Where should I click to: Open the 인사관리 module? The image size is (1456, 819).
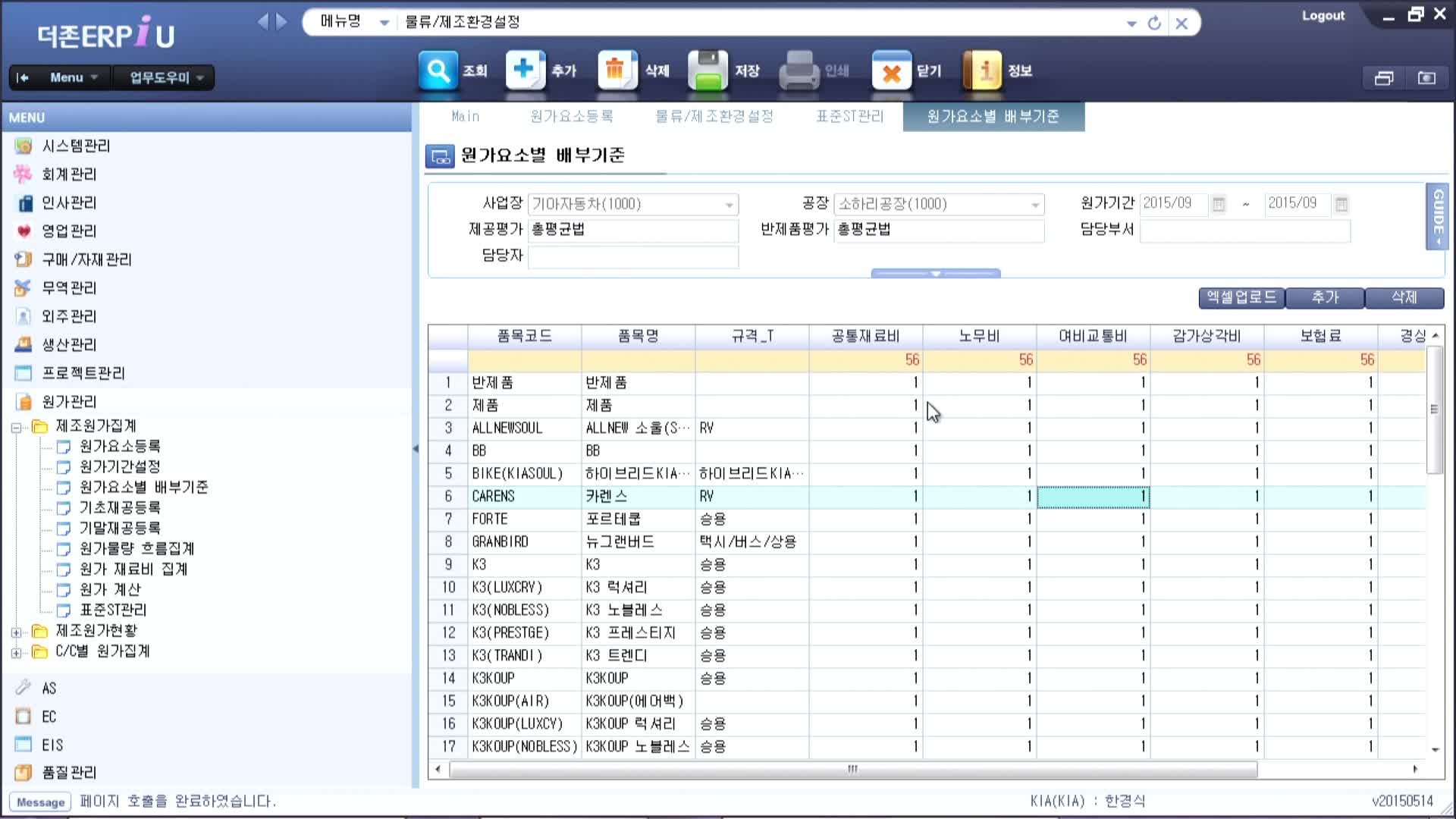(69, 202)
